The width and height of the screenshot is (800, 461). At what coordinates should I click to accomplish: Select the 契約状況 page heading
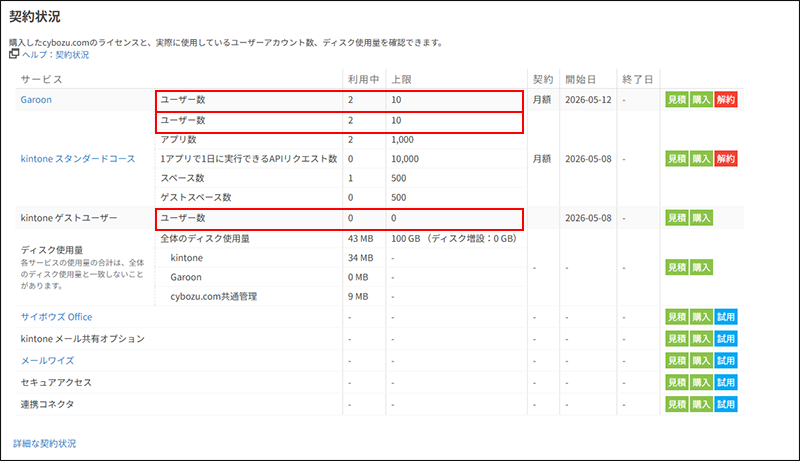click(x=35, y=16)
